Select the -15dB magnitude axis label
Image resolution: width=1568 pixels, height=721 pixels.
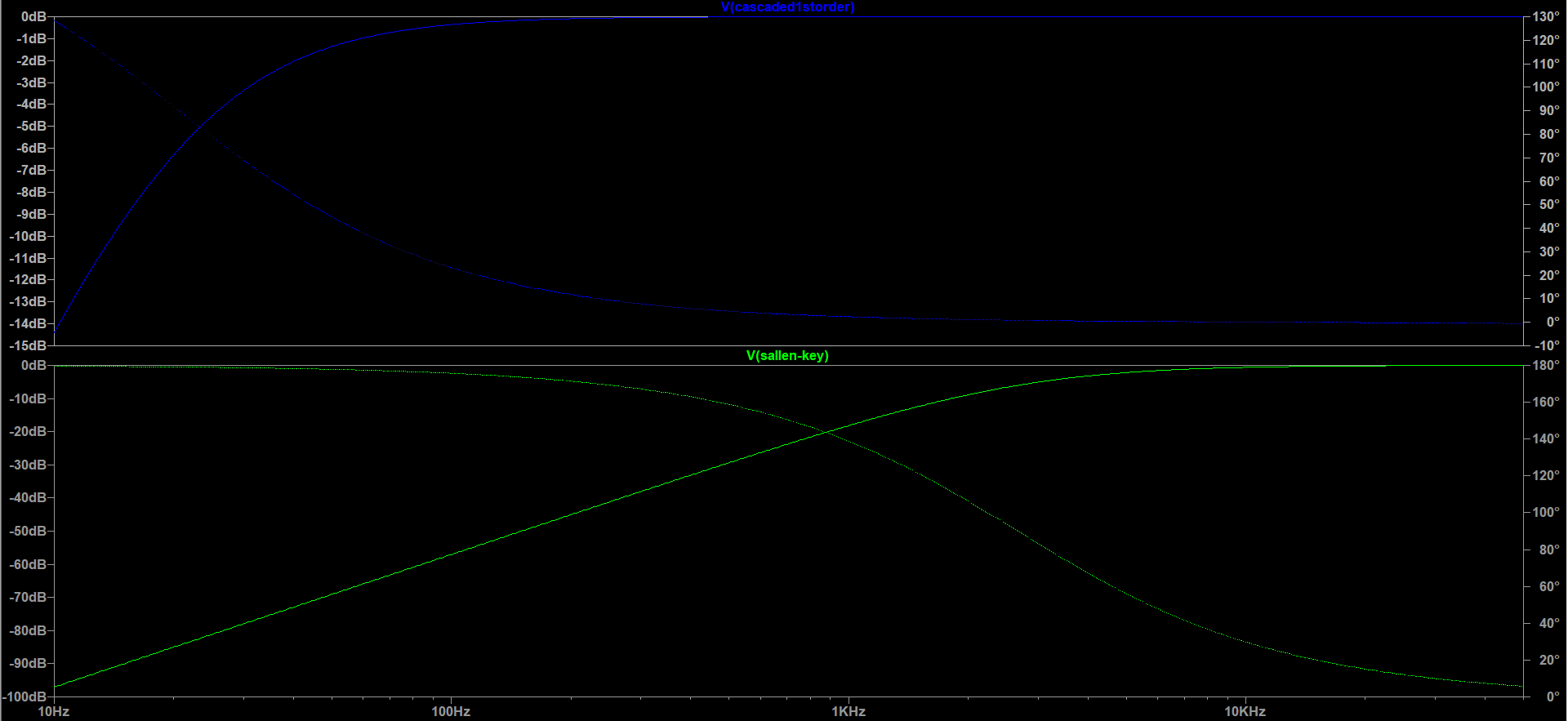point(28,345)
